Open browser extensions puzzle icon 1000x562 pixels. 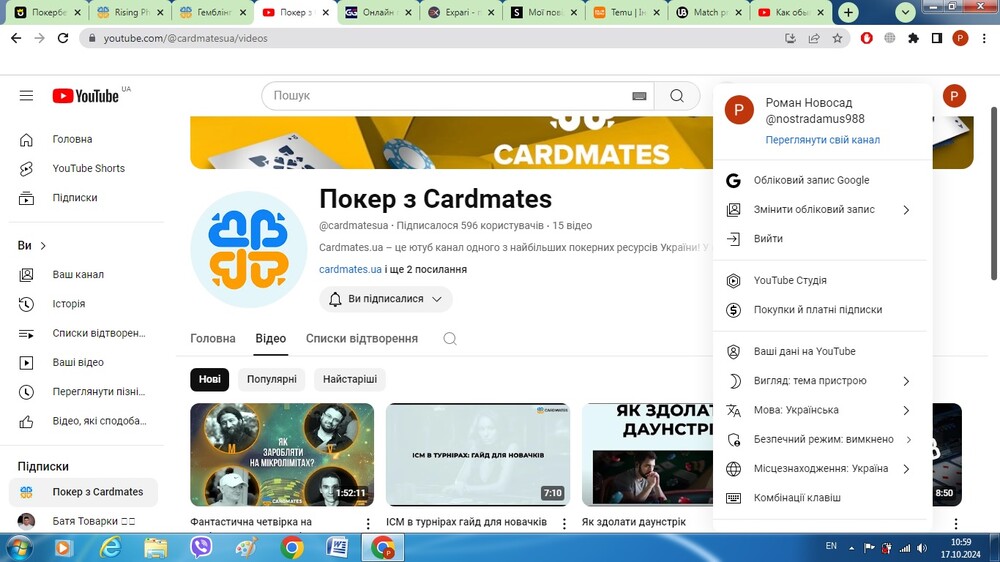click(x=913, y=38)
